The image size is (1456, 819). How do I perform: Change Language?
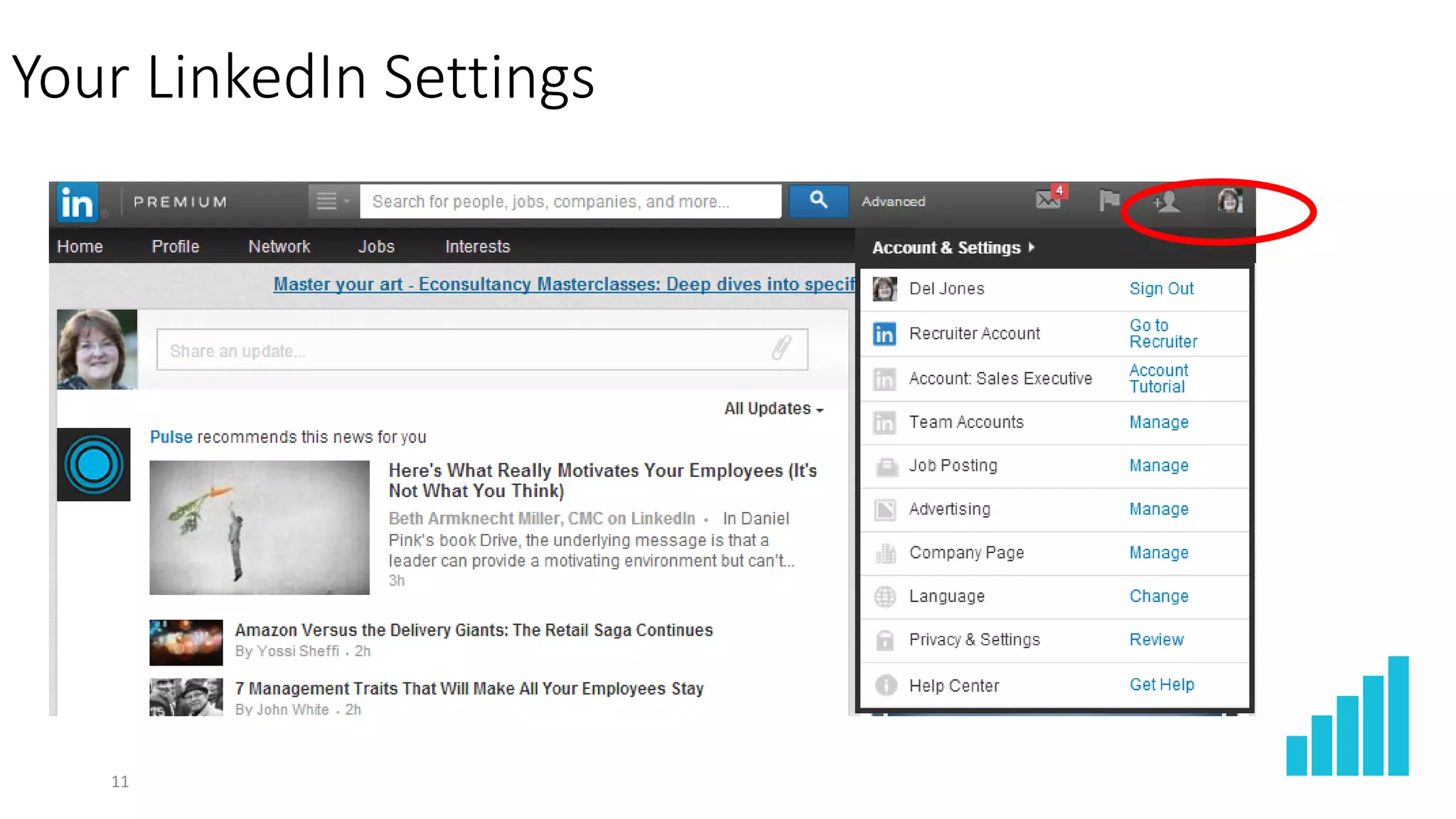1159,596
